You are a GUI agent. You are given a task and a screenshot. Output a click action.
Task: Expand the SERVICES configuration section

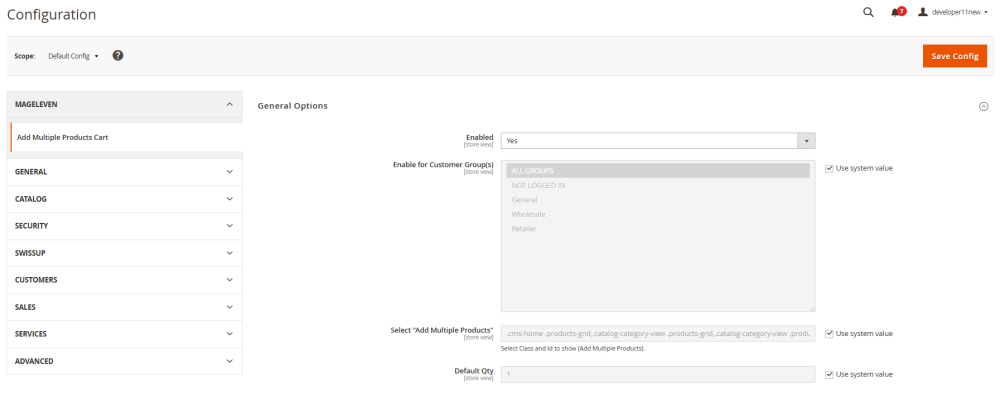125,334
